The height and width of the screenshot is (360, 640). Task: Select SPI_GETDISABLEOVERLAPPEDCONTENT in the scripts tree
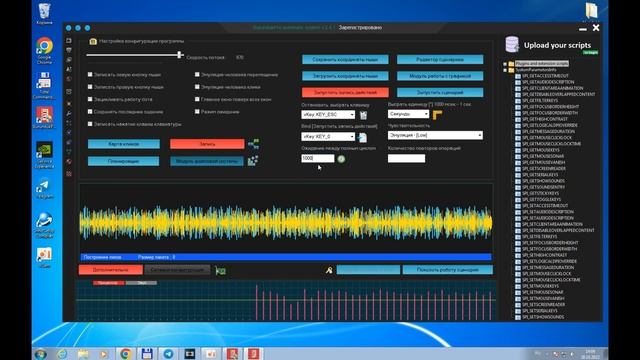(558, 94)
